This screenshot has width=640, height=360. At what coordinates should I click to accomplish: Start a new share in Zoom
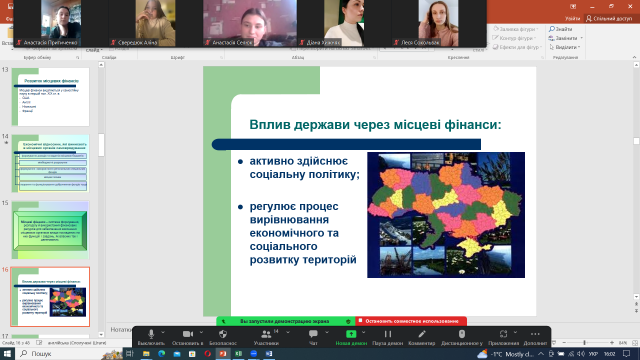351,338
